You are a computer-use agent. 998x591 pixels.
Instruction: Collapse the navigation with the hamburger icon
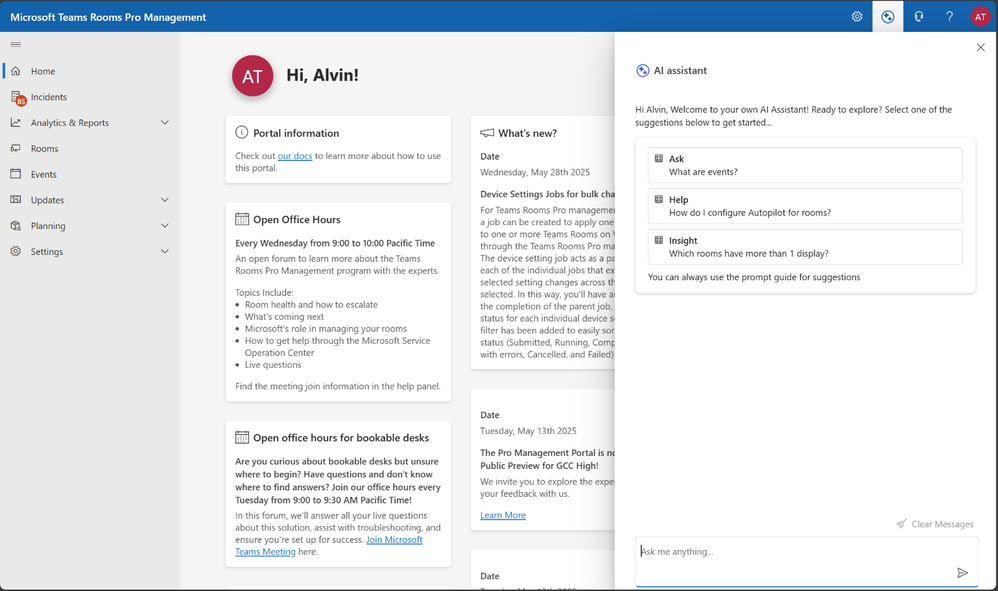click(x=16, y=45)
